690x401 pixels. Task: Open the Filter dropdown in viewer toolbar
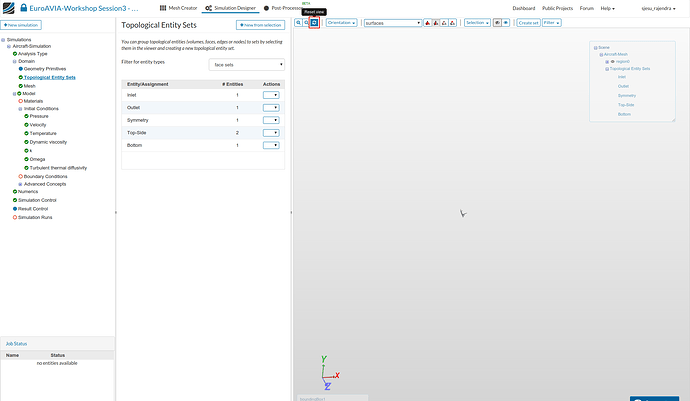pos(551,23)
